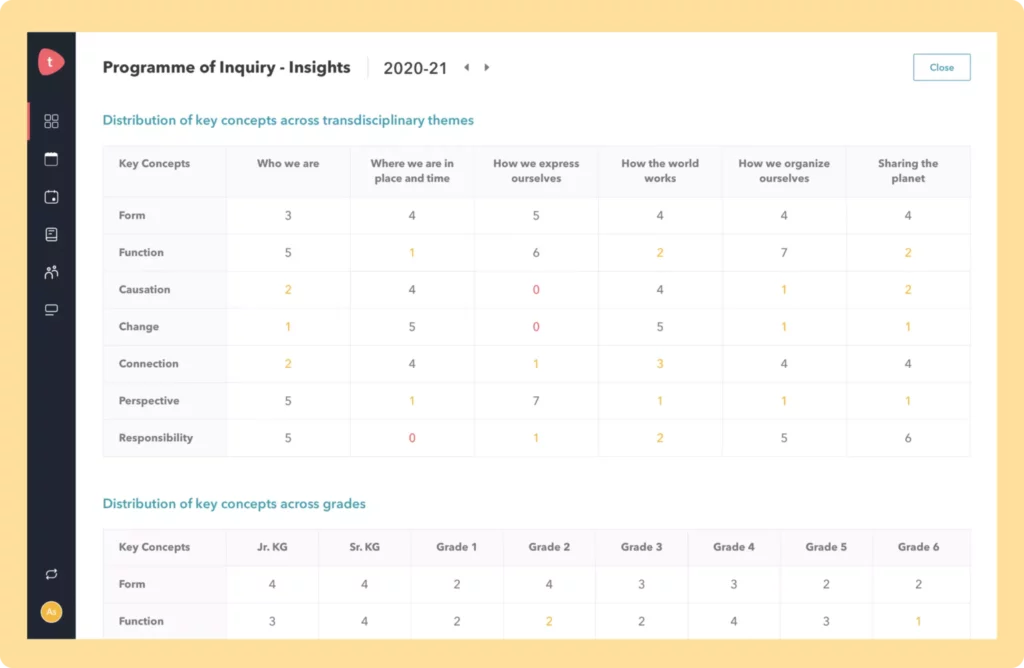Image resolution: width=1024 pixels, height=668 pixels.
Task: Go to the next academic year
Action: point(487,68)
